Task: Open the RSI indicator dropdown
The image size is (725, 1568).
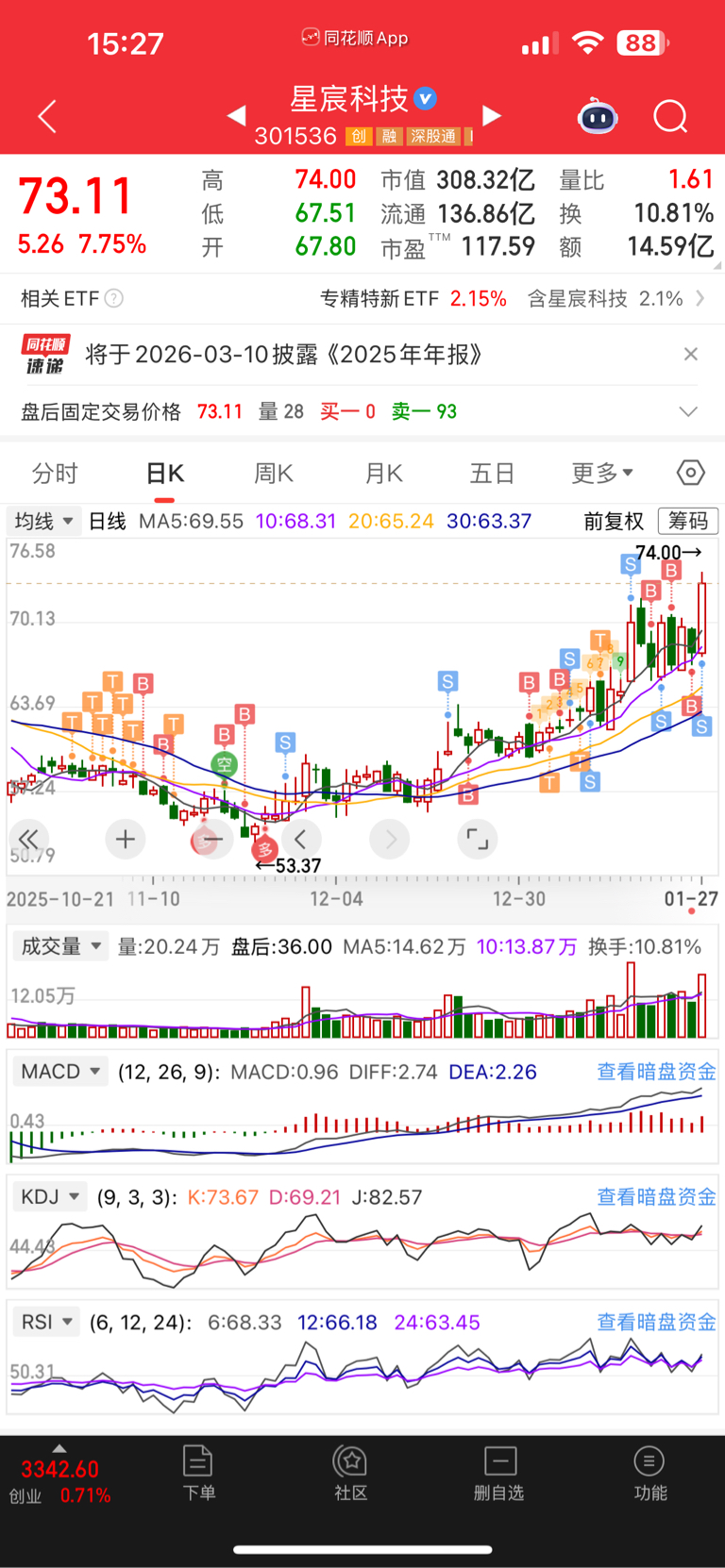Action: pyautogui.click(x=46, y=1322)
